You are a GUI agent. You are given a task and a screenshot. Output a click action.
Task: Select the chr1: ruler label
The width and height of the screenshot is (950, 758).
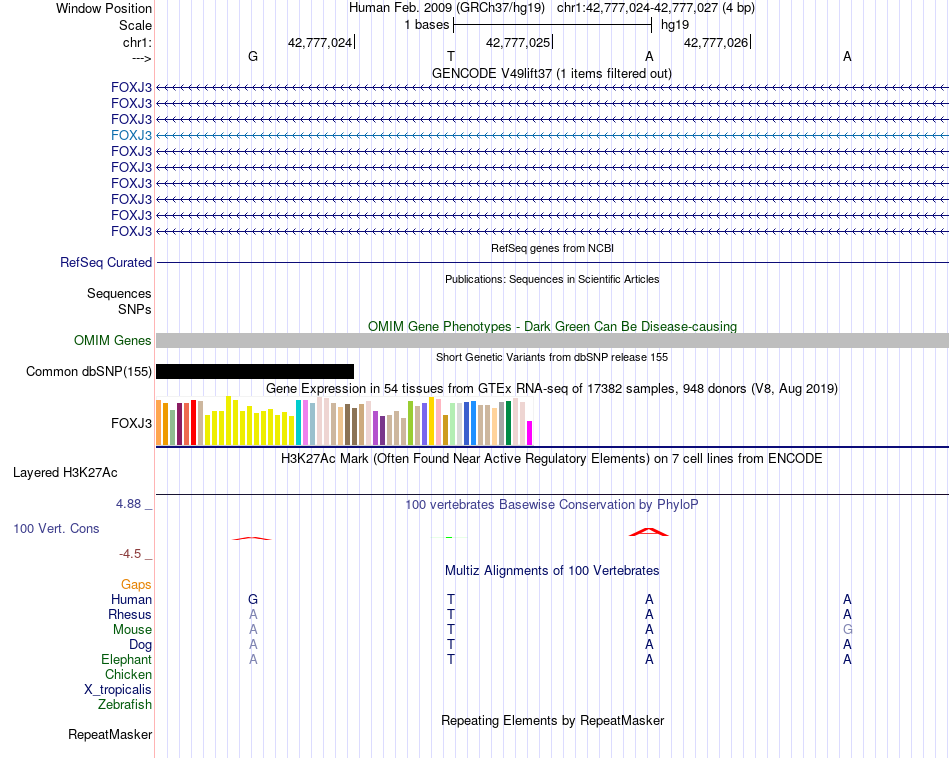click(x=137, y=42)
